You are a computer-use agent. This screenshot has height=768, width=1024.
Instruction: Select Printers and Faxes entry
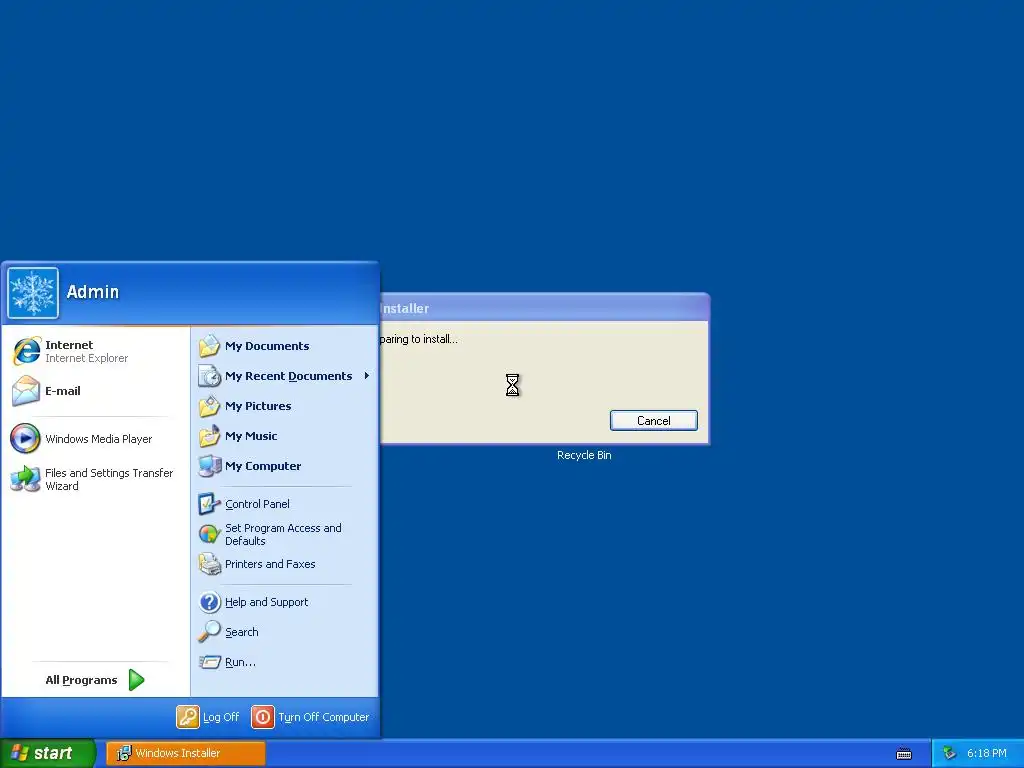[284, 564]
